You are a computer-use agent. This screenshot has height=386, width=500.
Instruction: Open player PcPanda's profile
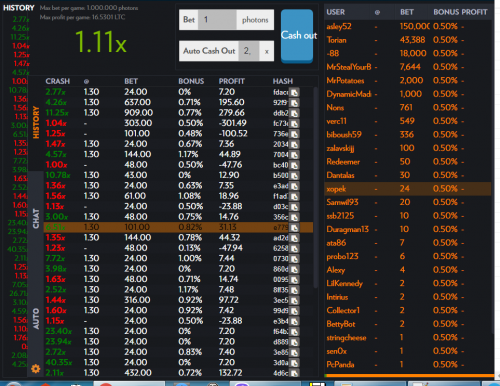[x=340, y=364]
